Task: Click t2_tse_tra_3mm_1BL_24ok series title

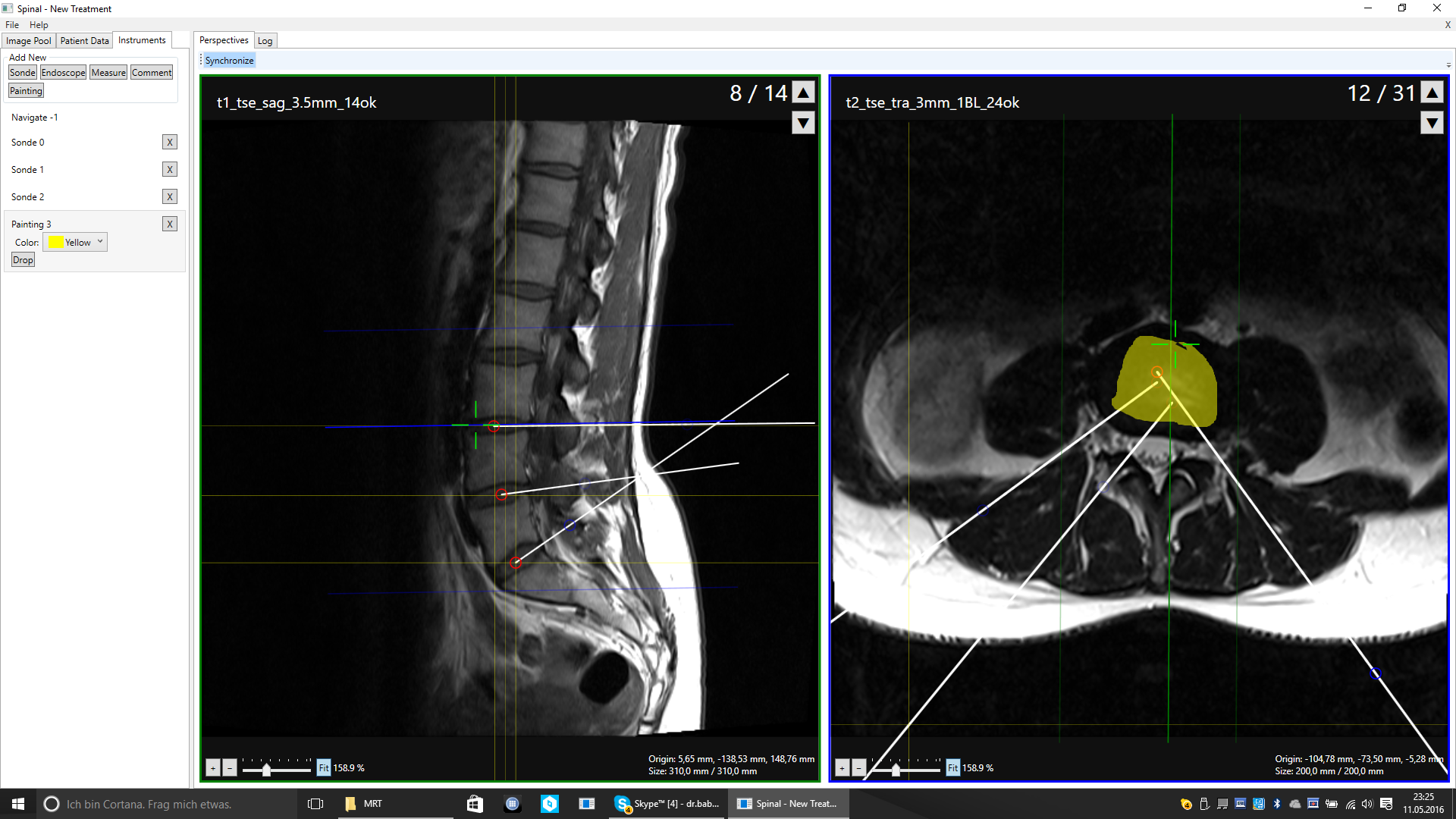Action: pyautogui.click(x=932, y=102)
